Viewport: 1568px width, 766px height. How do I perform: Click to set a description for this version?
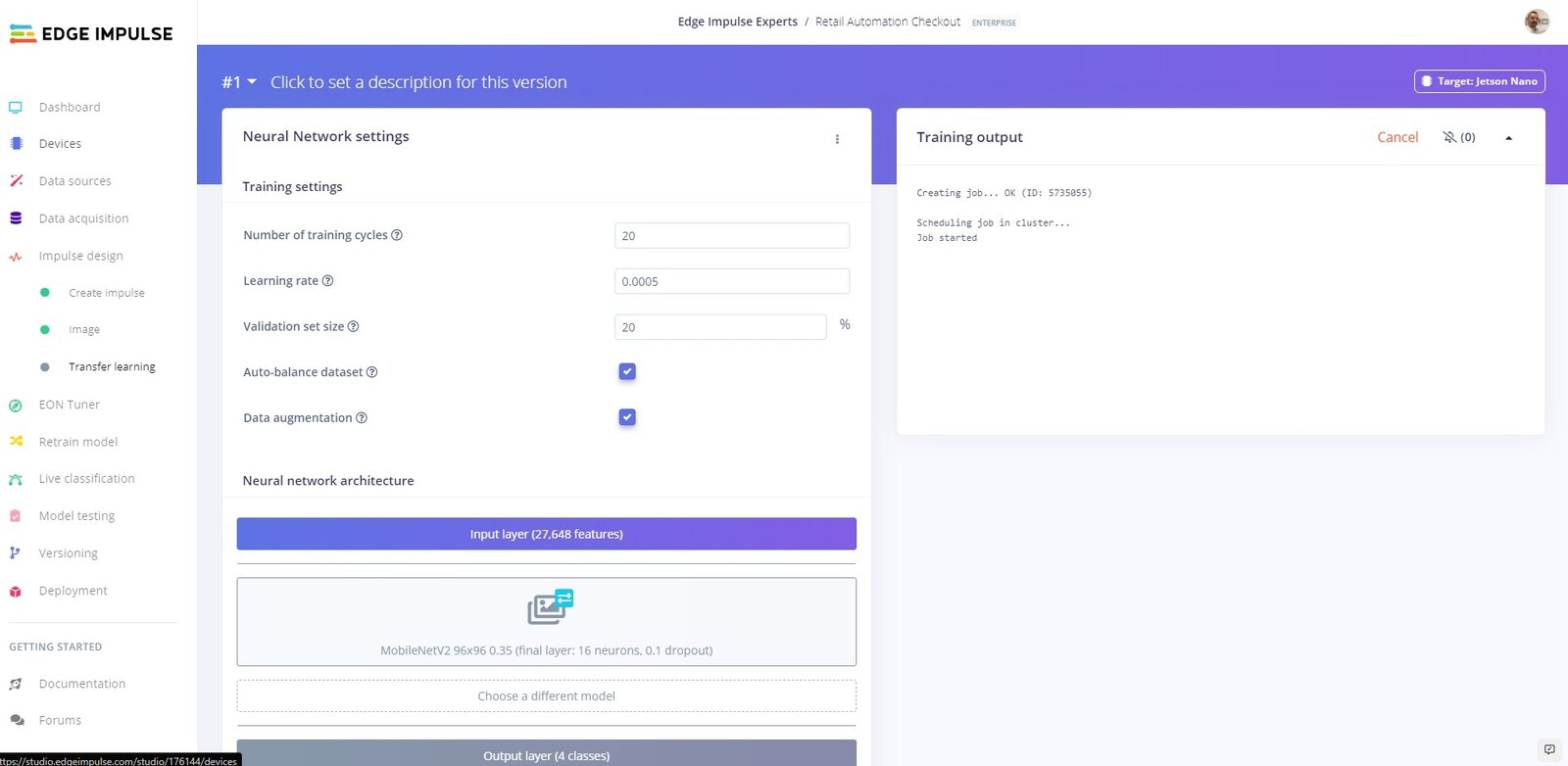tap(418, 82)
